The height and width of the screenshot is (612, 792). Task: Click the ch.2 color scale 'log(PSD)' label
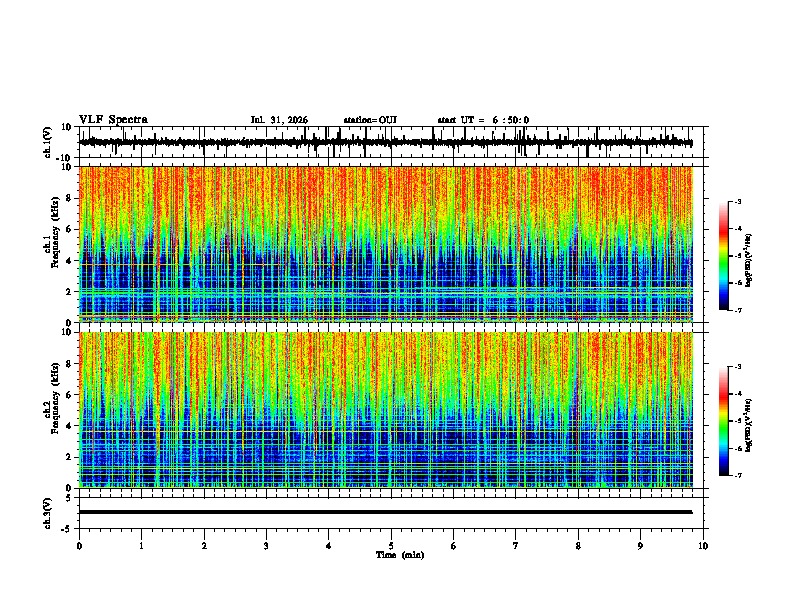click(x=749, y=425)
